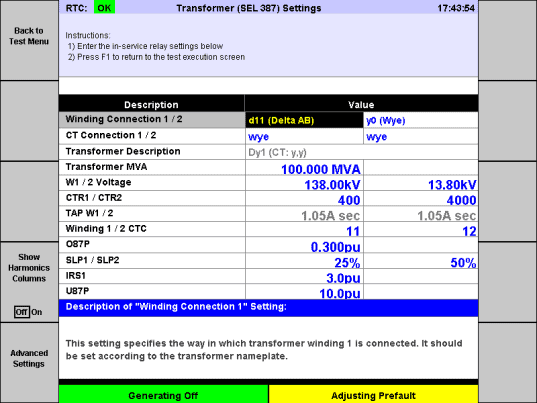This screenshot has width=537, height=403.
Task: Select CTR1 / CTR2 row label
Action: [152, 198]
